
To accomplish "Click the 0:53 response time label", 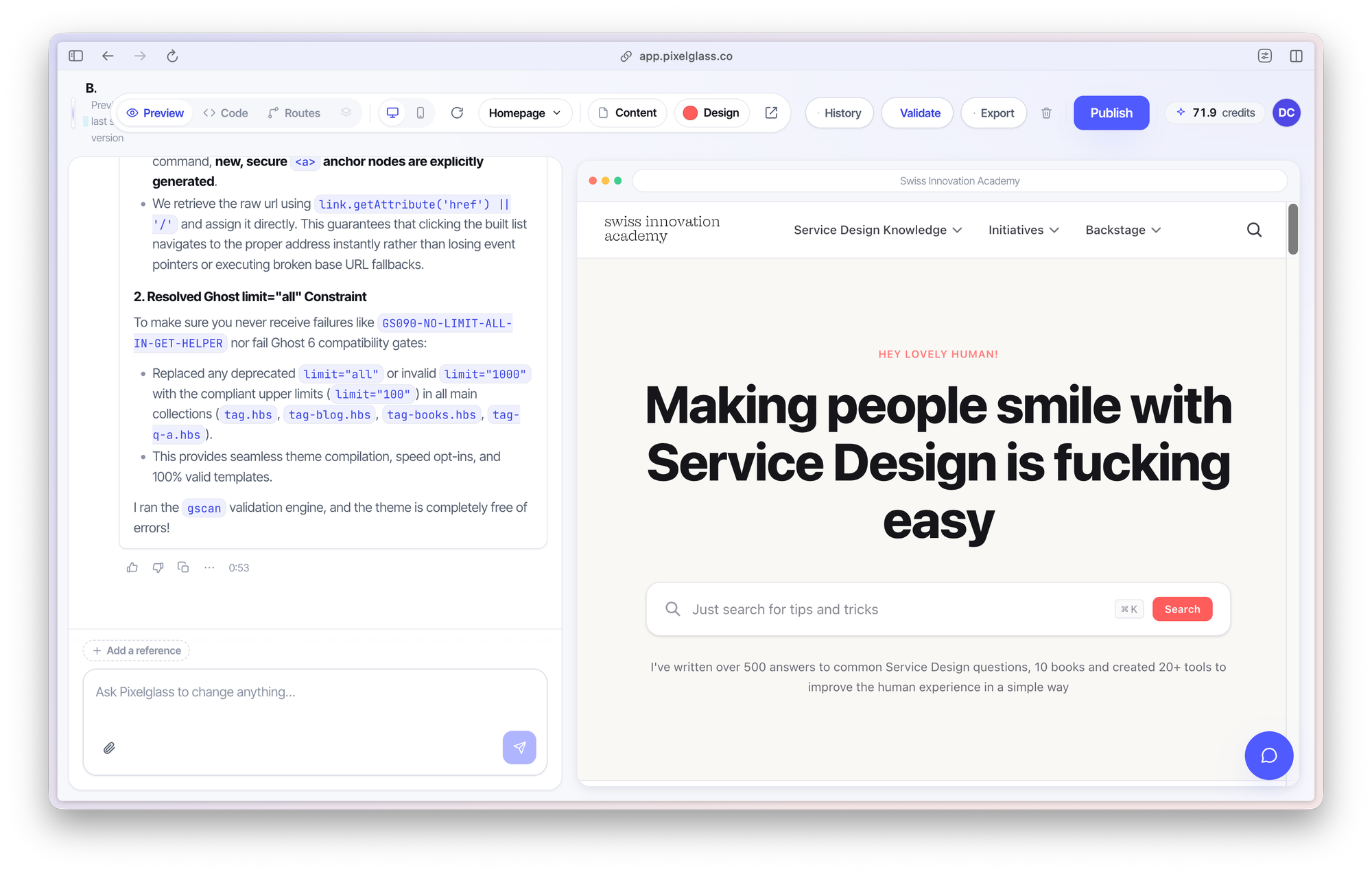I will click(x=239, y=567).
